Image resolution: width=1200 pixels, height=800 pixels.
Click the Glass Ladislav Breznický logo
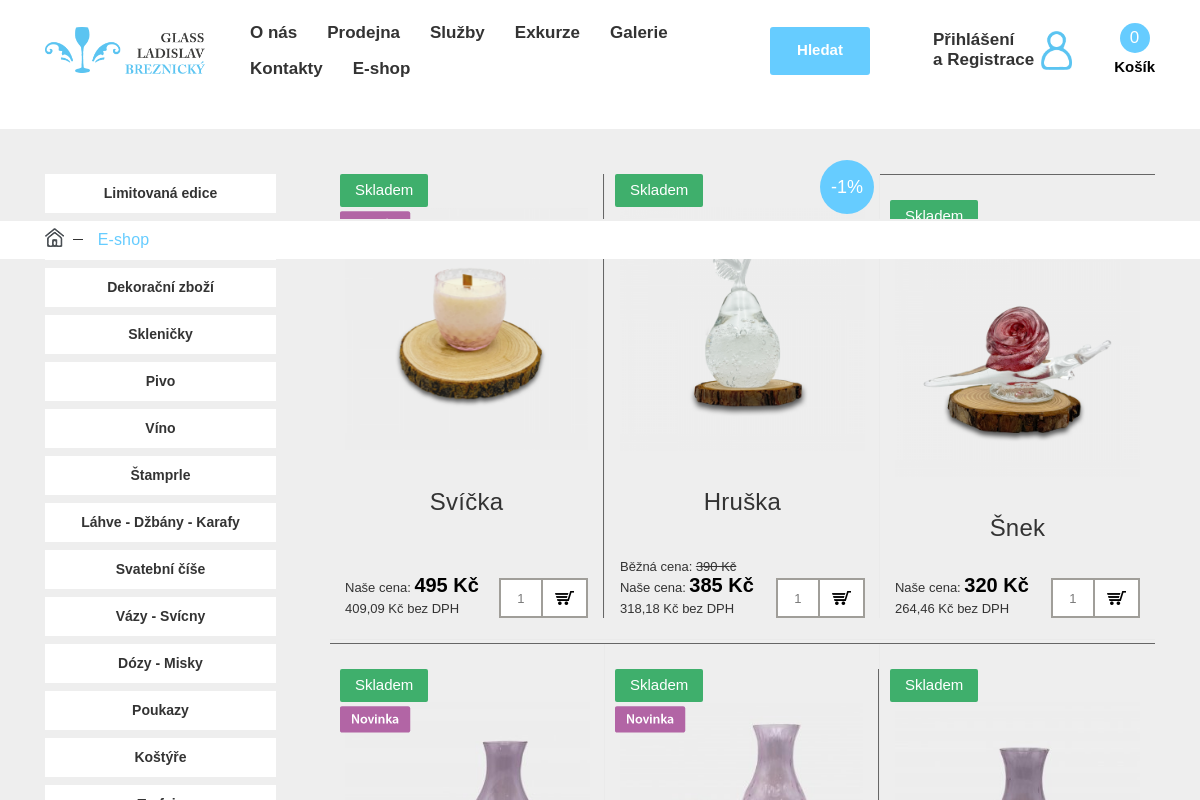point(125,51)
